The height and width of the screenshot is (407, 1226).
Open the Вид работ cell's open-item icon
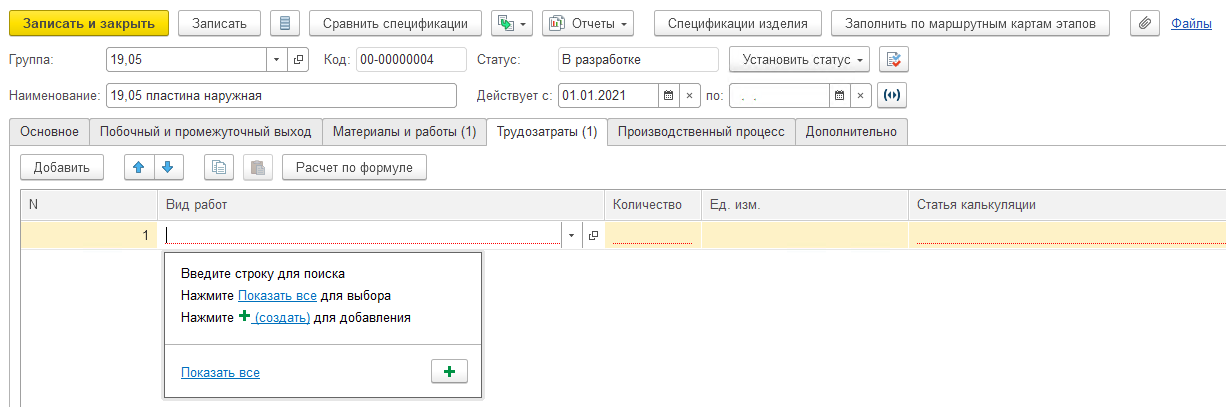coord(592,235)
